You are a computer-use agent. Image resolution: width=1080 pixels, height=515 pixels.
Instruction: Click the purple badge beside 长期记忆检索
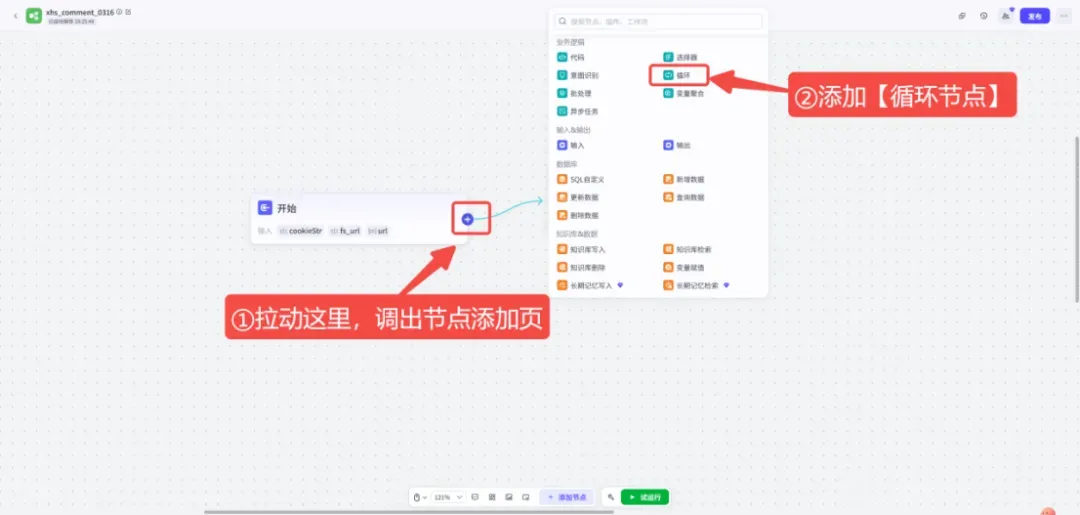(726, 284)
